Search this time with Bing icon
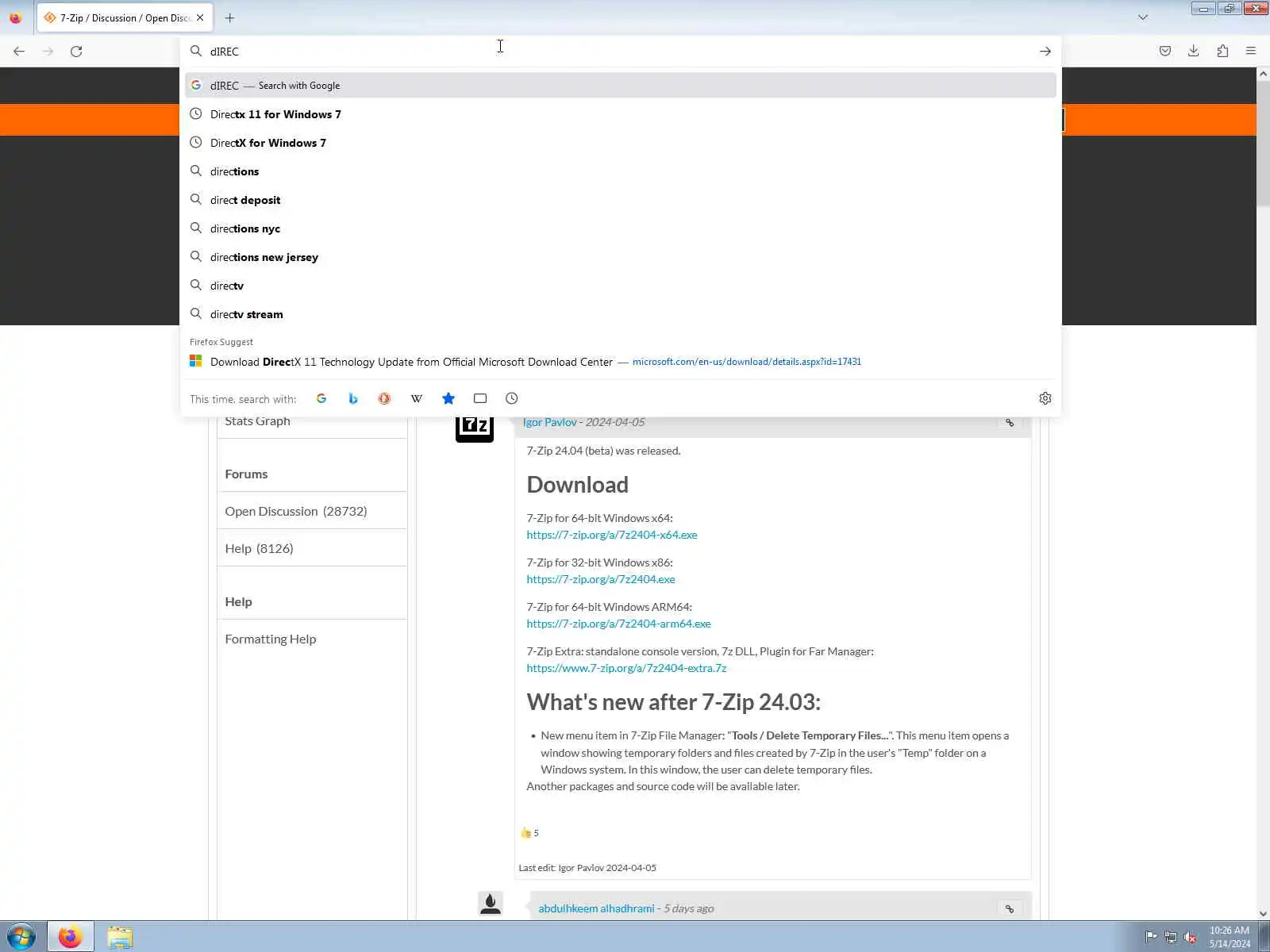Viewport: 1270px width, 952px height. (353, 398)
